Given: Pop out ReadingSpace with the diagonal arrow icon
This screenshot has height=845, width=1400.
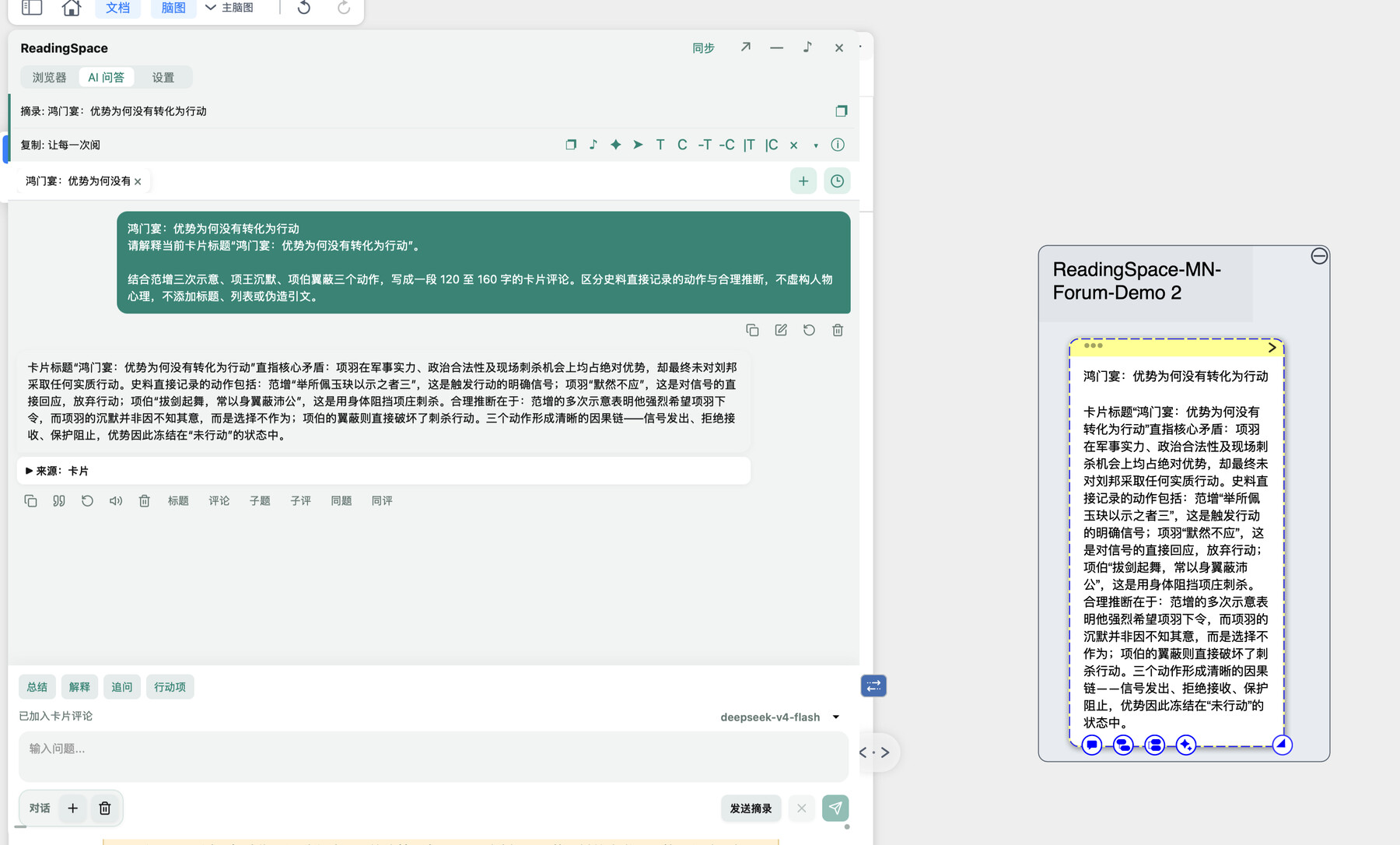Looking at the screenshot, I should [x=746, y=47].
